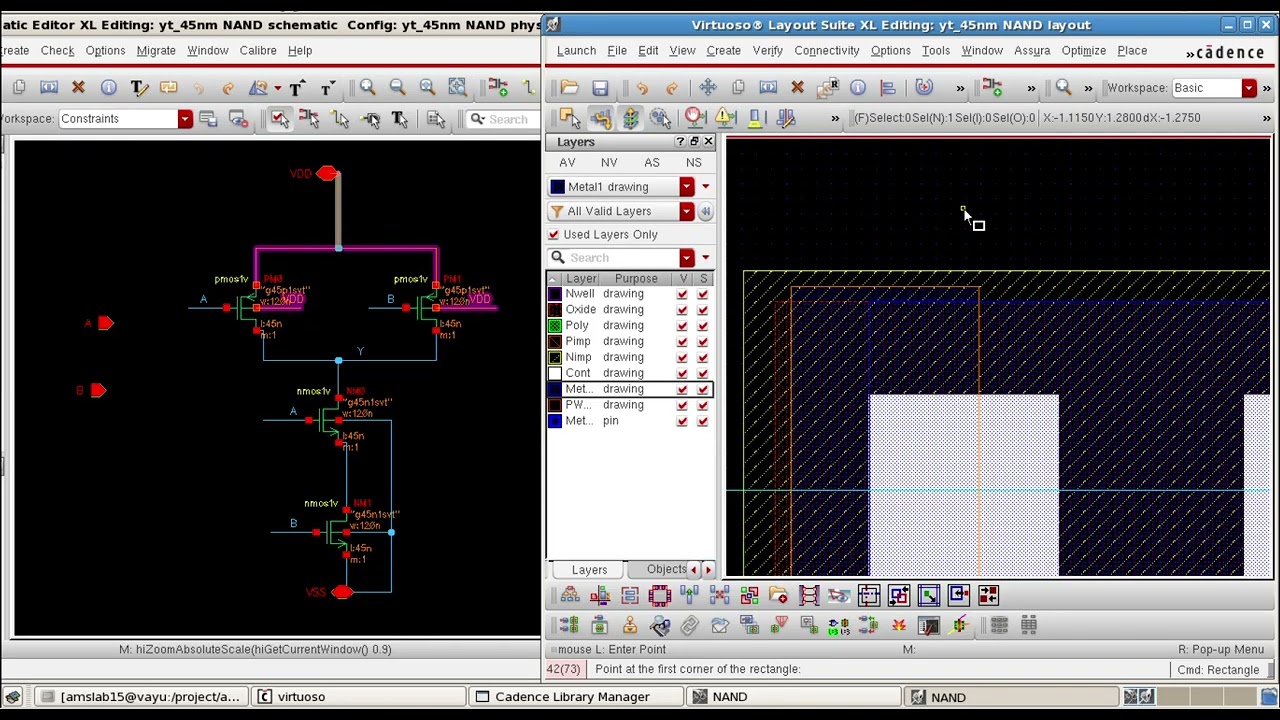This screenshot has height=720, width=1280.
Task: Open the Assura menu in layout window
Action: 1032,50
